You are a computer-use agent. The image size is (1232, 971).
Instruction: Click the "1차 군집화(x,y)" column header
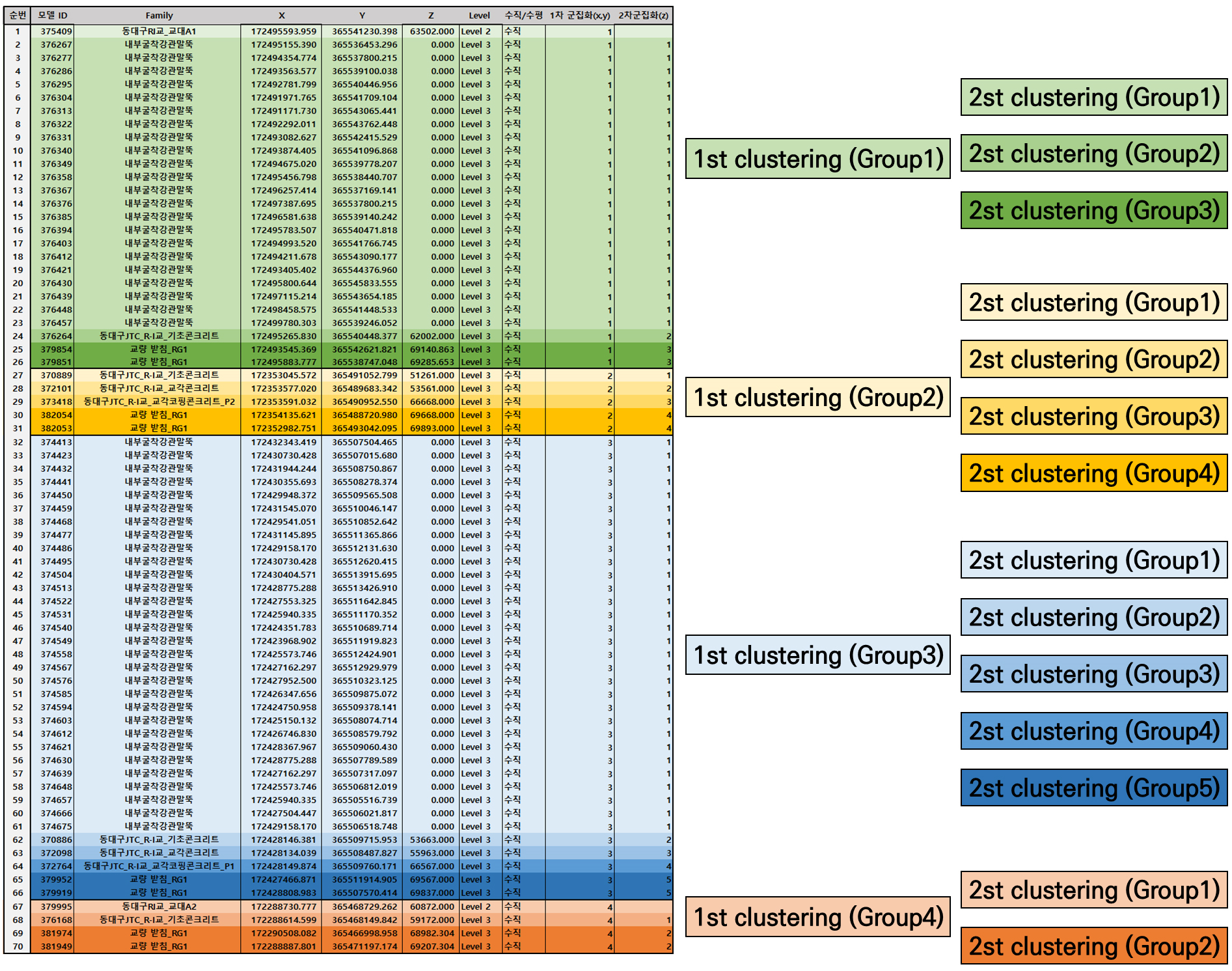coord(580,16)
